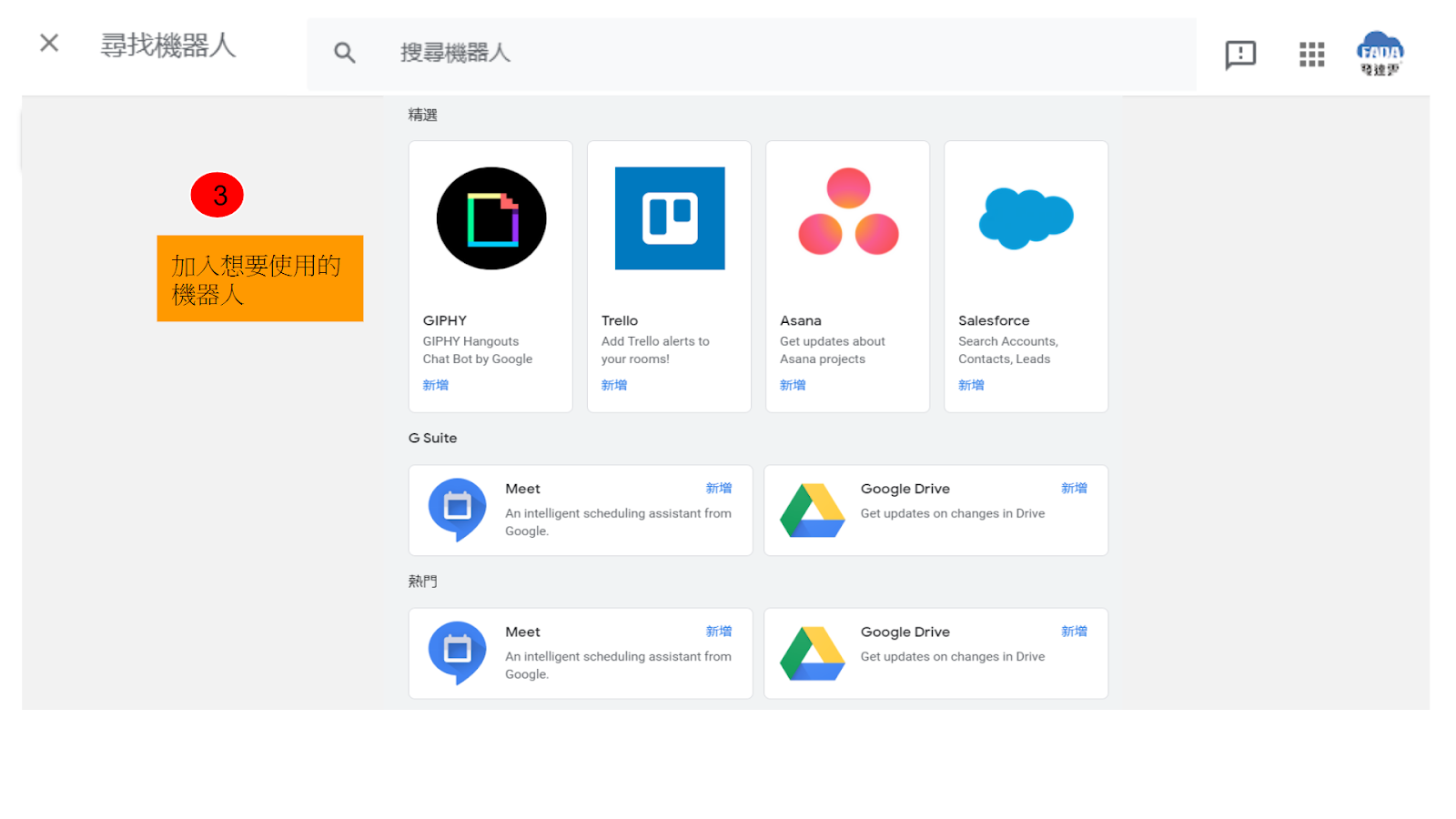Image resolution: width=1456 pixels, height=819 pixels.
Task: Add the Asana bot via 新增
Action: pyautogui.click(x=793, y=385)
